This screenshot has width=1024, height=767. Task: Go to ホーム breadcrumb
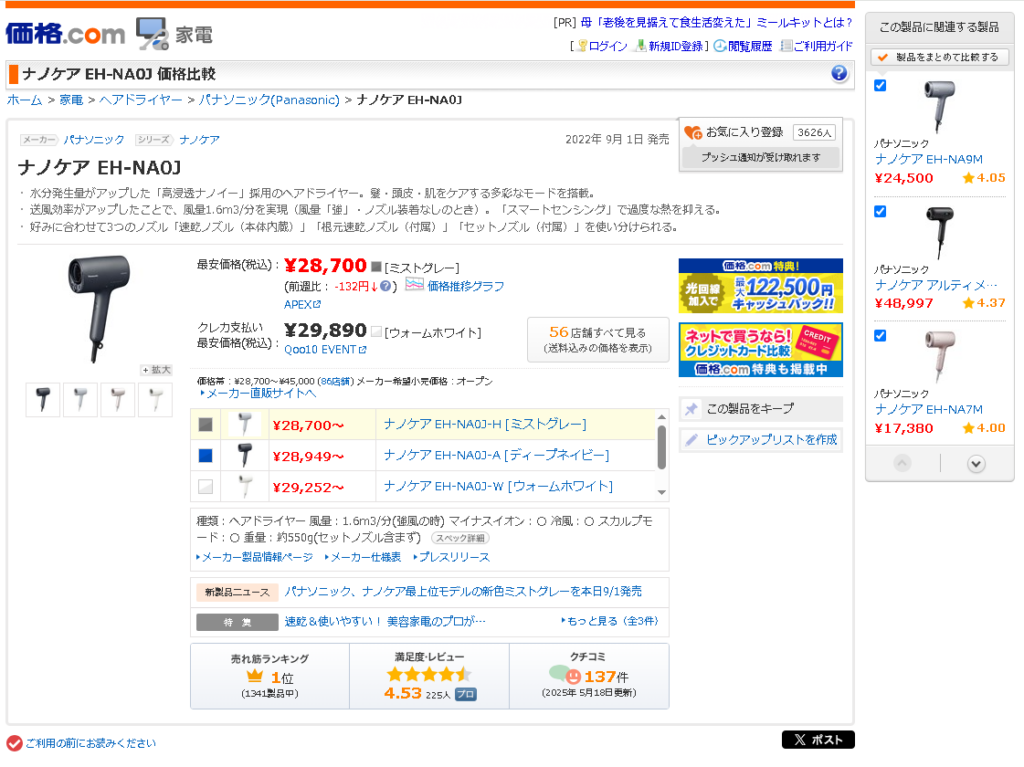24,100
